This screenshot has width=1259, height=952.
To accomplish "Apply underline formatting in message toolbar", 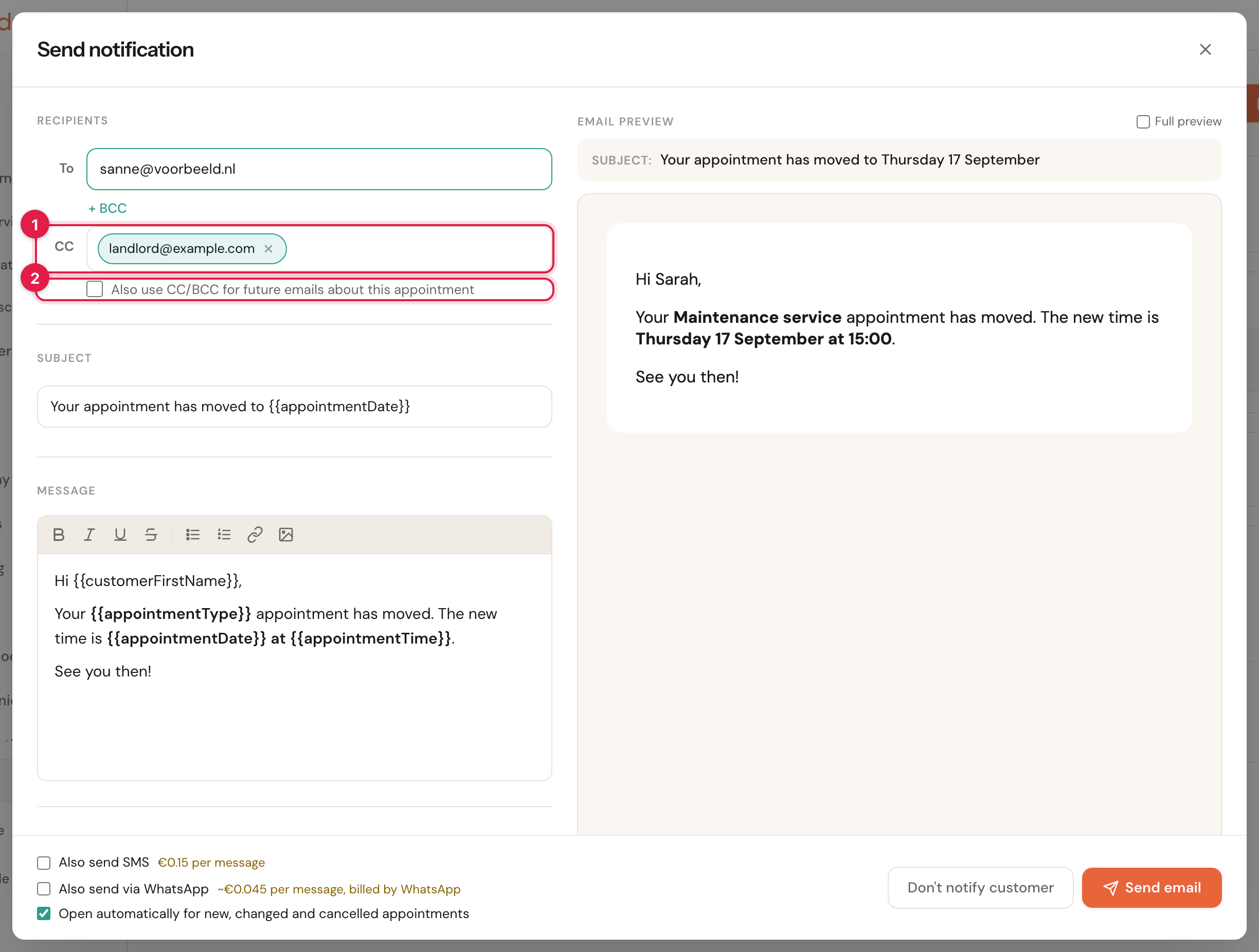I will click(120, 534).
